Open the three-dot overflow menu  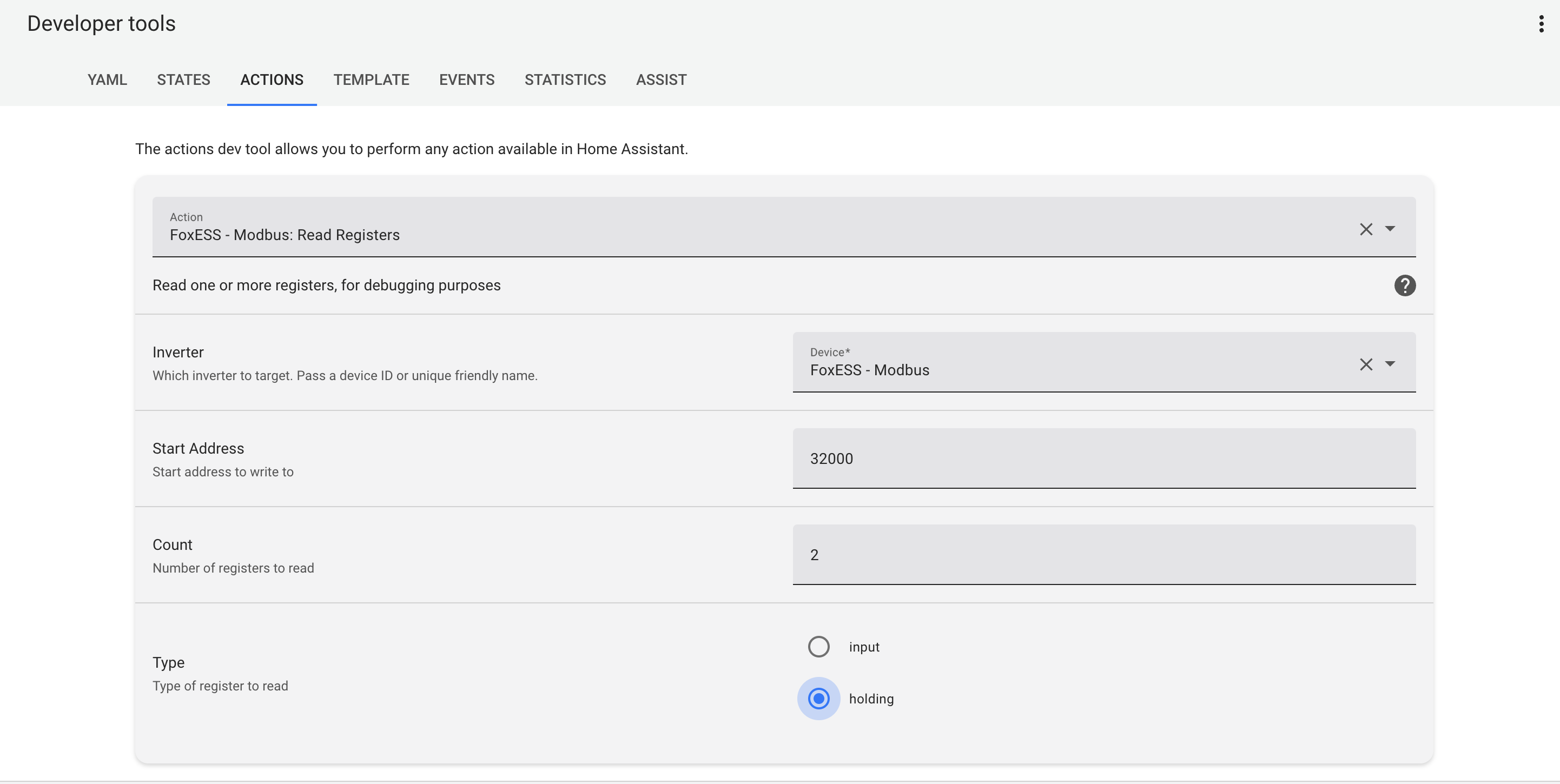click(1541, 24)
